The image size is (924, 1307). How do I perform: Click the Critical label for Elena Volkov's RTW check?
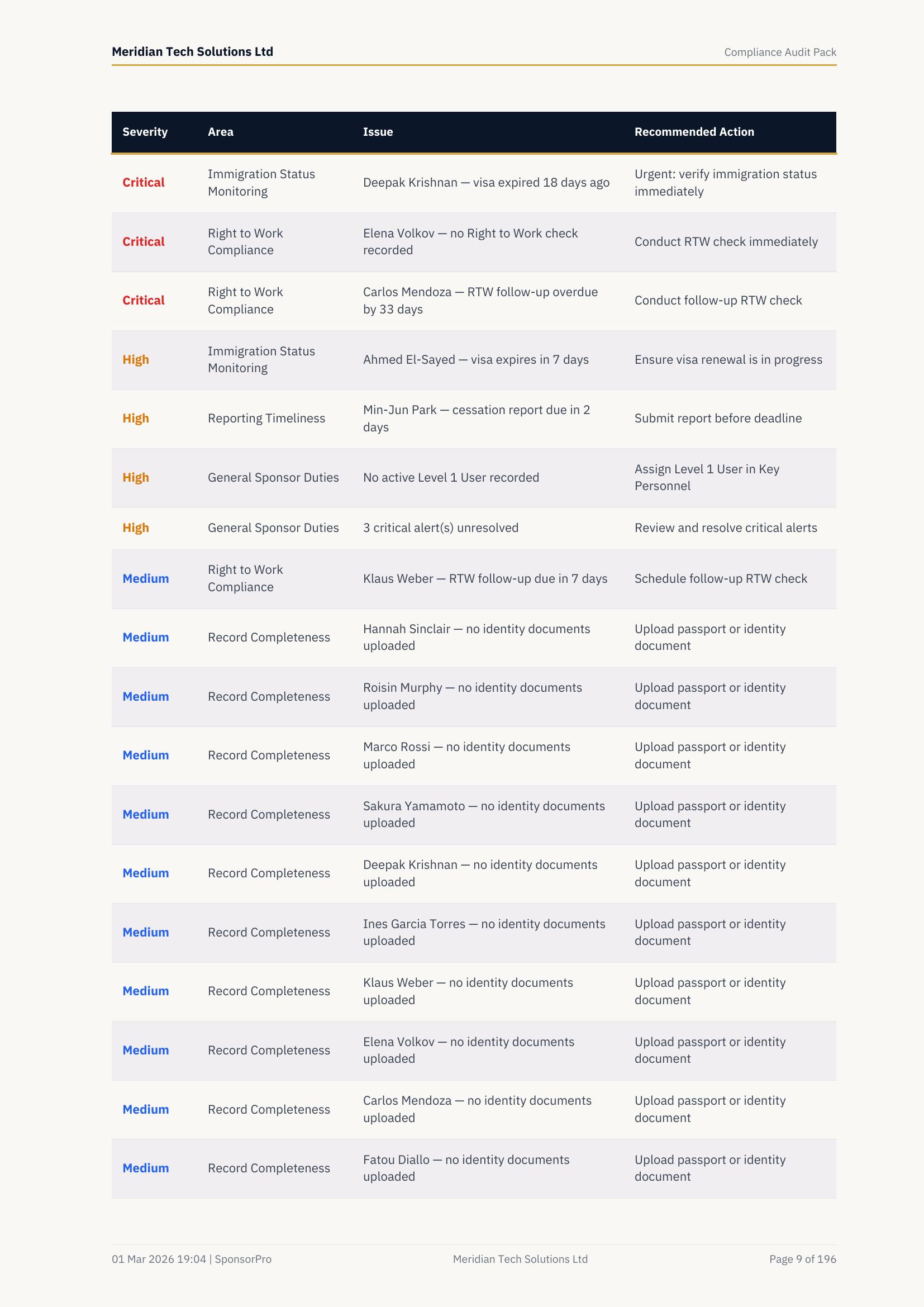pyautogui.click(x=144, y=242)
